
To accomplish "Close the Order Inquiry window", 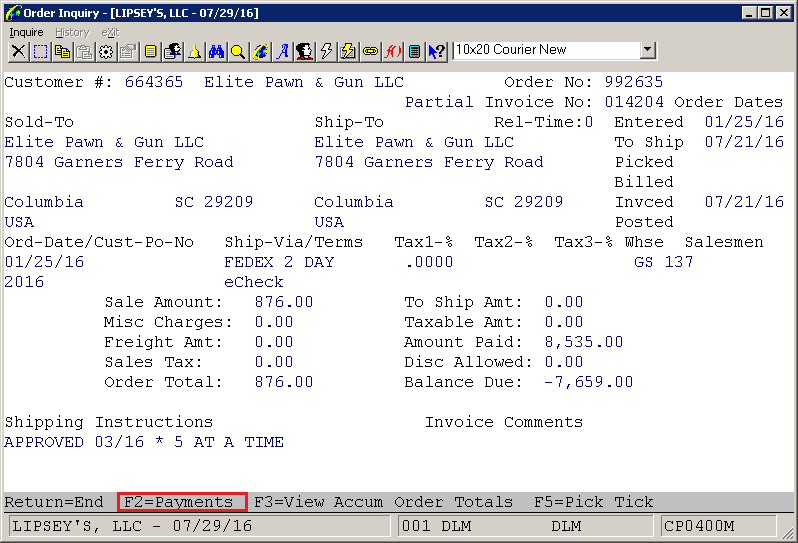I will coord(784,13).
